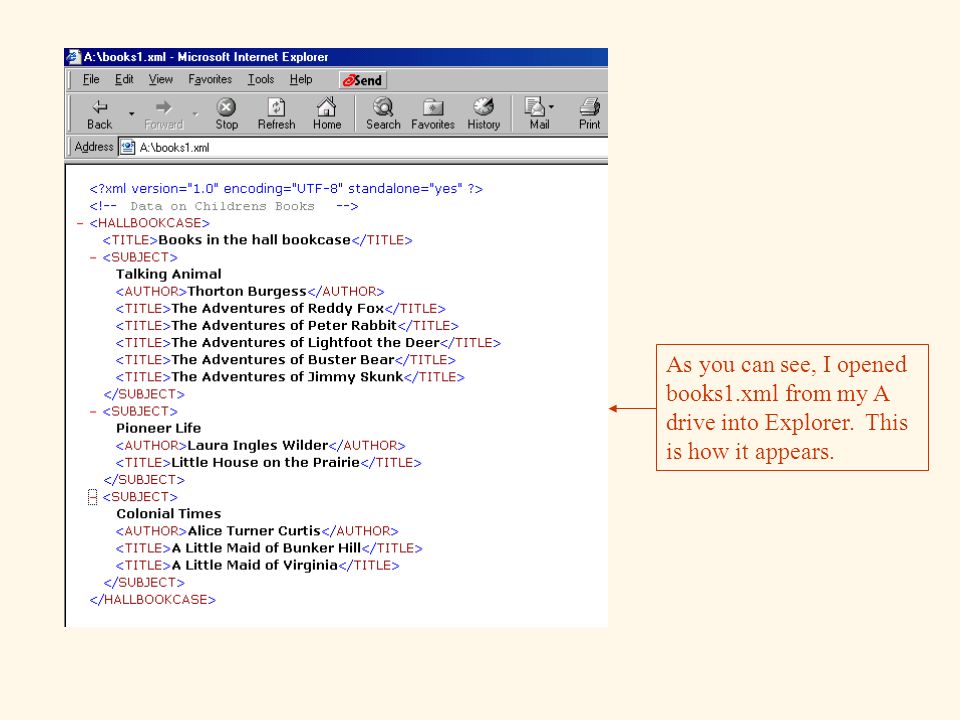Click the grayed Forward toolbar button
This screenshot has width=960, height=720.
(163, 114)
